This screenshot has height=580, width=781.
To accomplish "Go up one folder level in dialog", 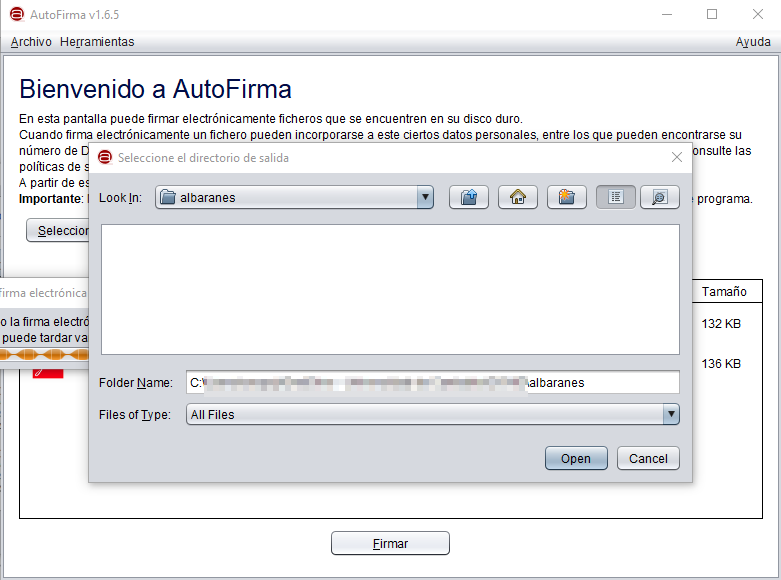I will 469,197.
